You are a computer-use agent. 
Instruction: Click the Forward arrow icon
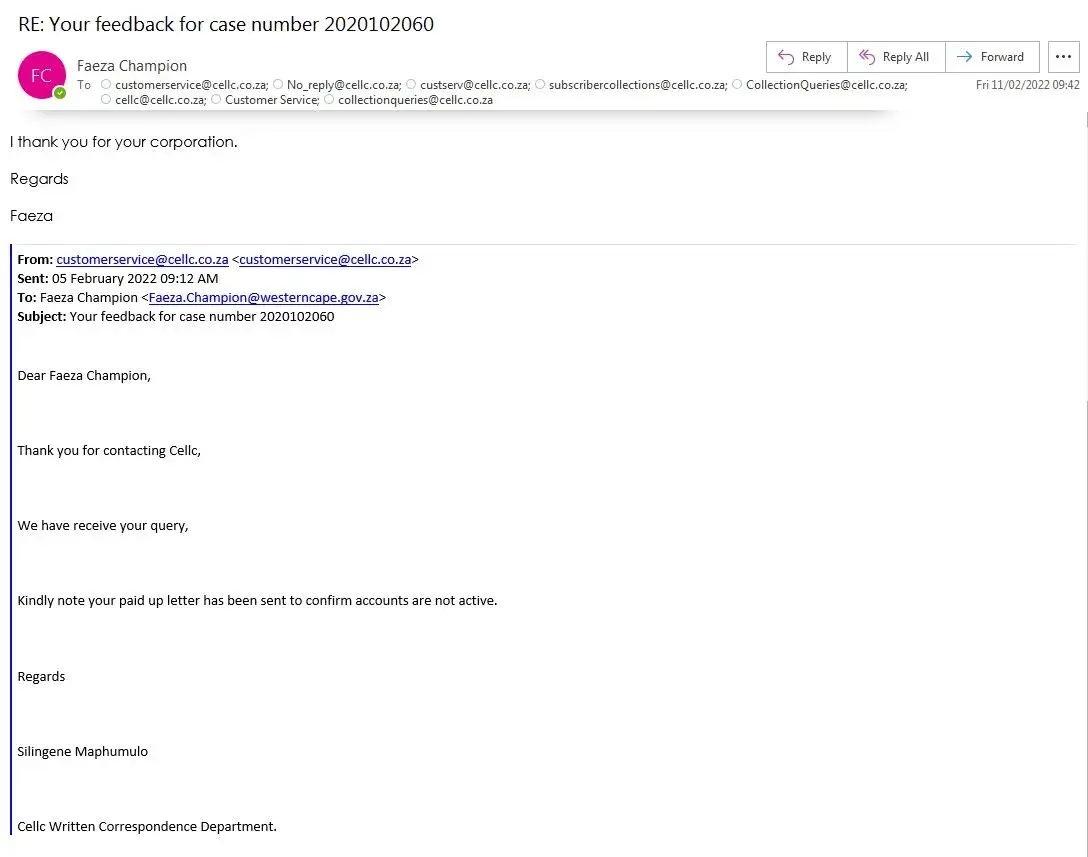(964, 57)
